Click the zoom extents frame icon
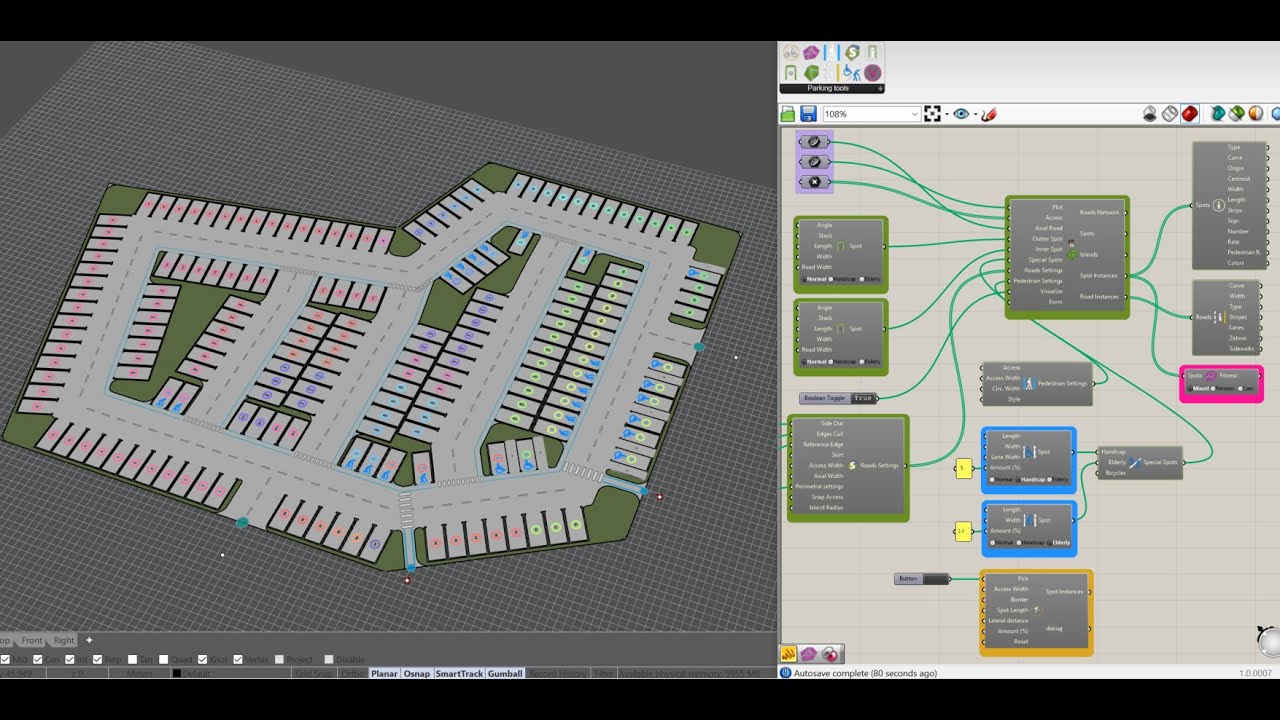Screen dimensions: 1280x720 tap(932, 114)
